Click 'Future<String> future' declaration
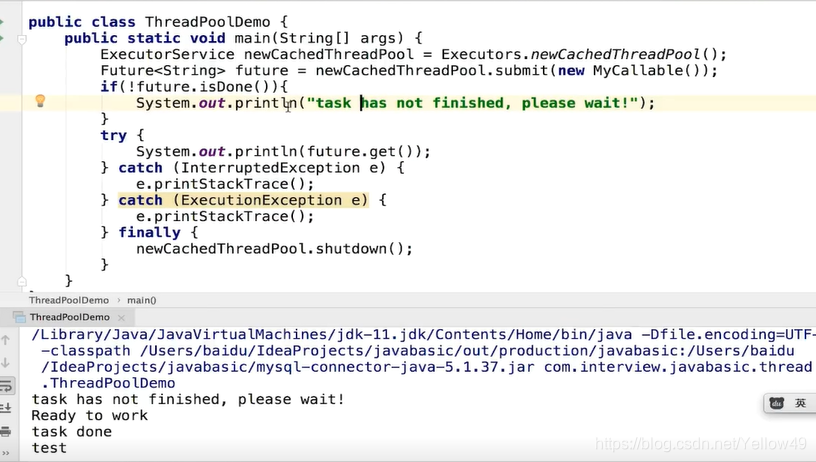Screen dimensions: 816x462 point(194,71)
